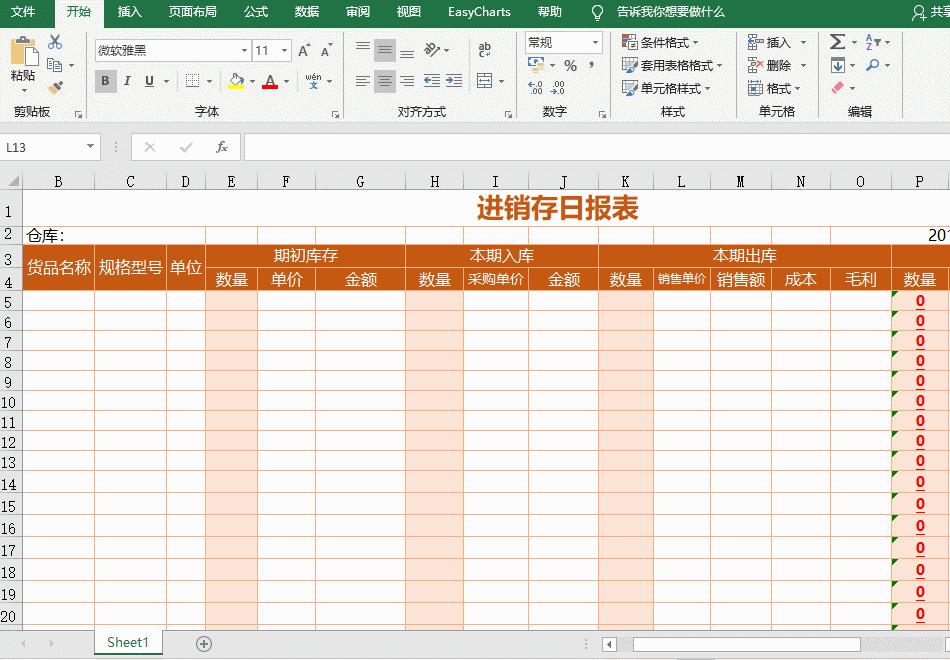Click the wrap text (ab) icon
950x660 pixels.
pos(486,48)
